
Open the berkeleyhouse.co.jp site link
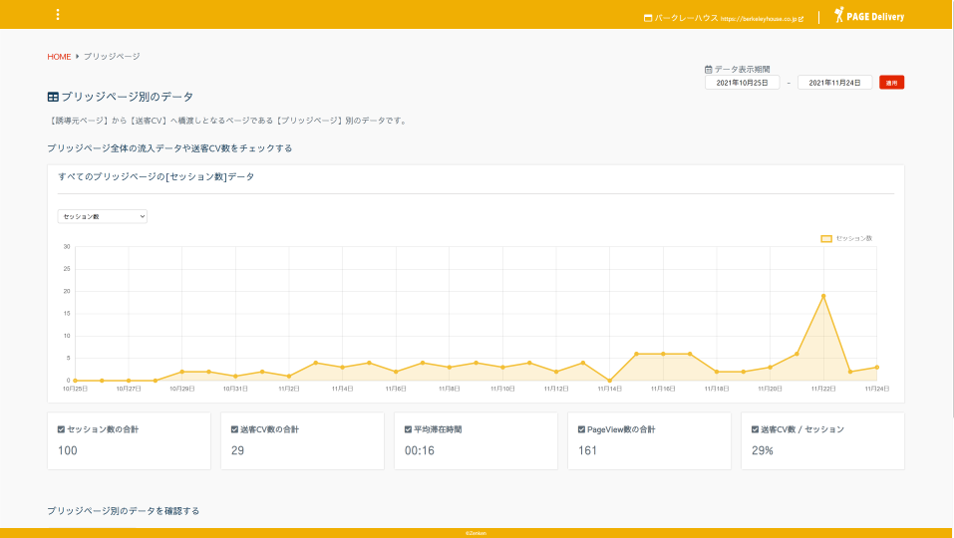point(756,18)
